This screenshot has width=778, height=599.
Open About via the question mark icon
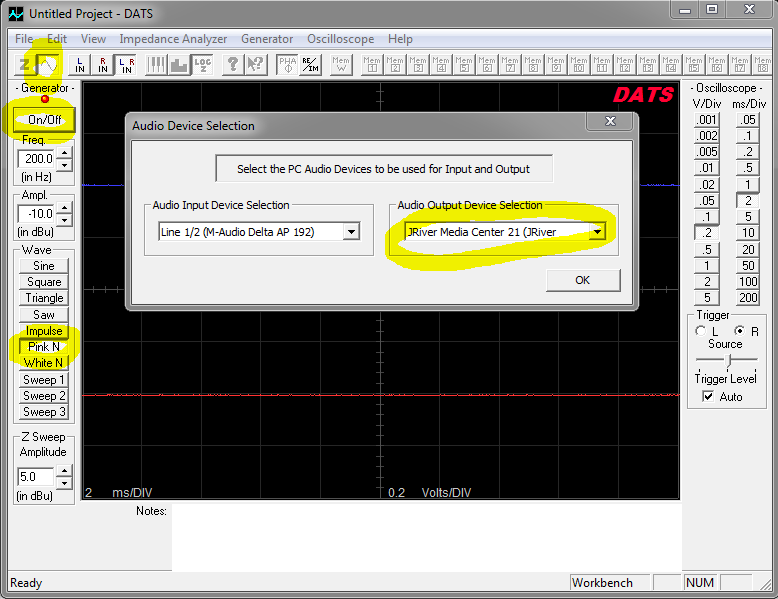click(232, 65)
